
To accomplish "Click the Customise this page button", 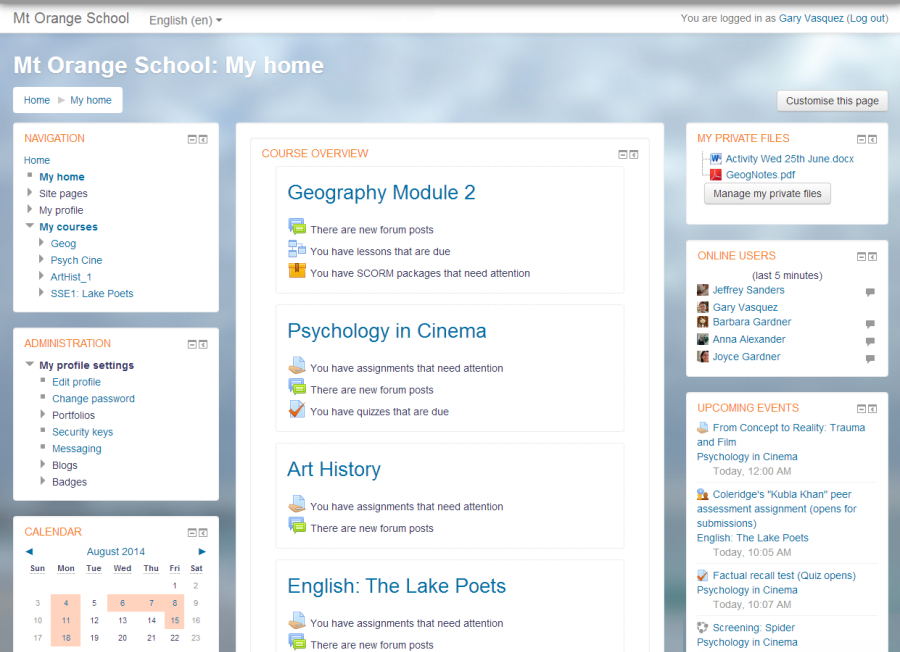I will pyautogui.click(x=832, y=100).
